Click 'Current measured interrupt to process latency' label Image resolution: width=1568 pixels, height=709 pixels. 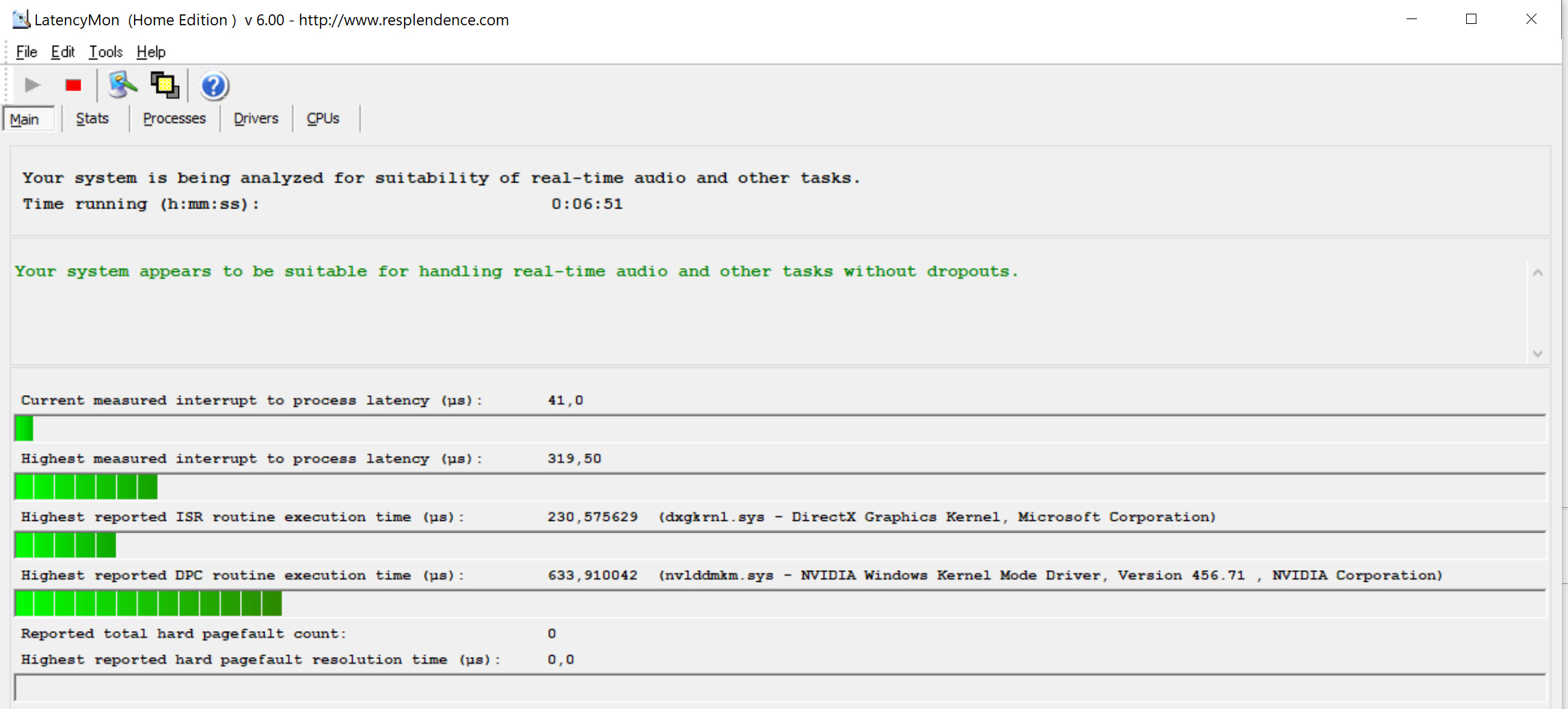(x=252, y=400)
